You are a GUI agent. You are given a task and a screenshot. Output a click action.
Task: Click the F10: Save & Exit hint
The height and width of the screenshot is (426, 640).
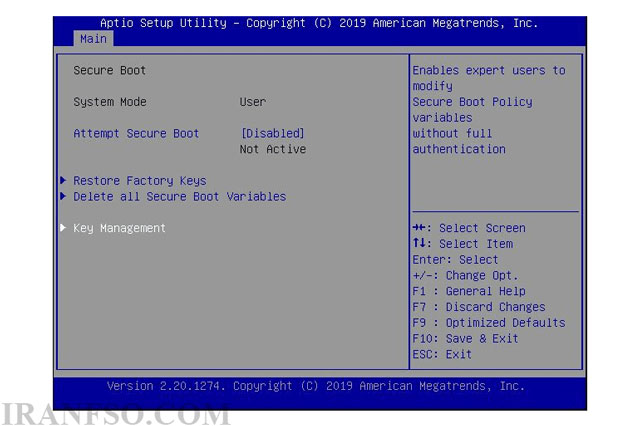point(465,339)
